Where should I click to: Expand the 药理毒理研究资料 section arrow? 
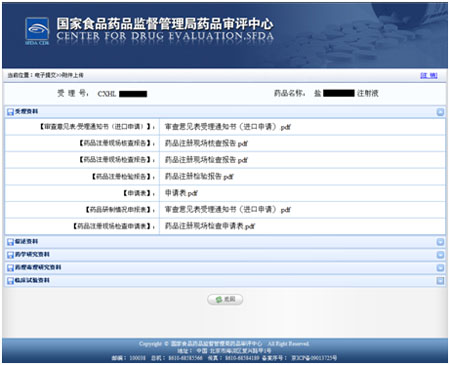tap(440, 268)
